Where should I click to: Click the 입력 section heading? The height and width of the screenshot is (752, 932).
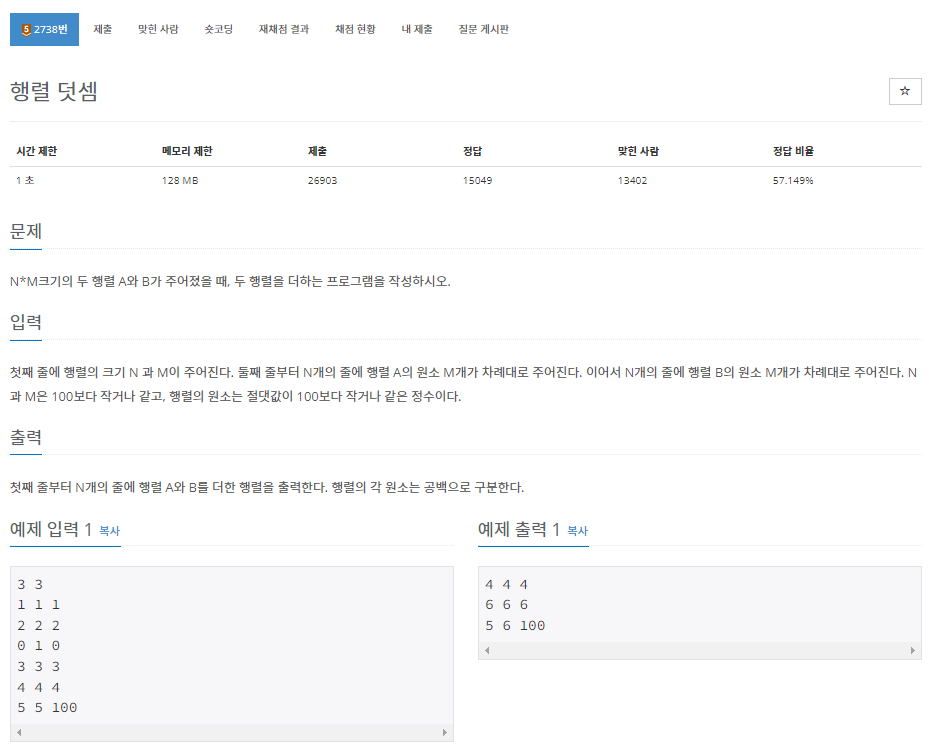pyautogui.click(x=26, y=322)
